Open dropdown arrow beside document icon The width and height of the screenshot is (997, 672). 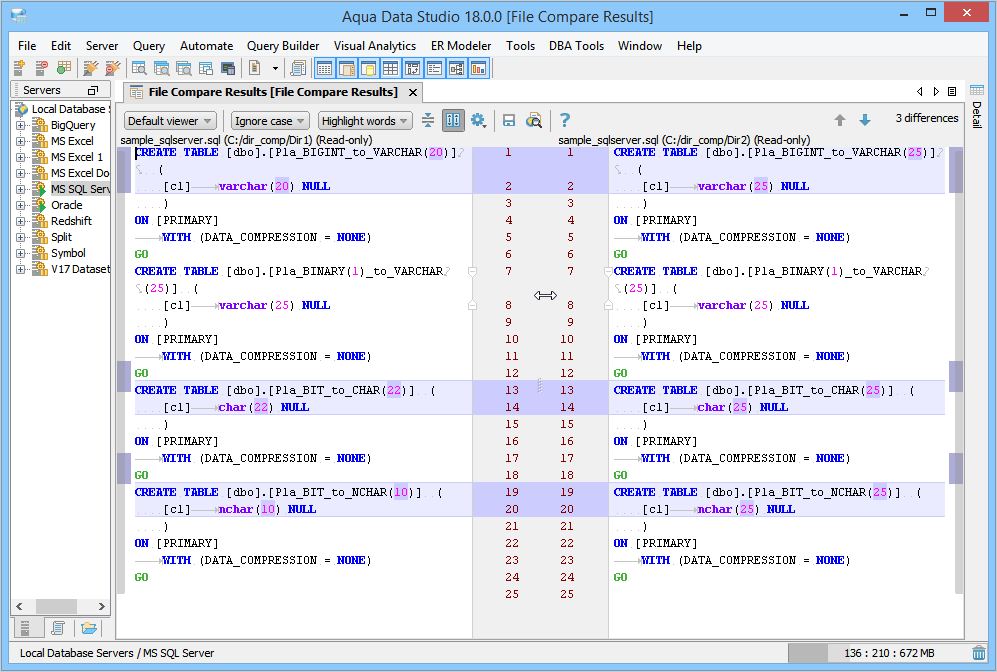click(275, 68)
